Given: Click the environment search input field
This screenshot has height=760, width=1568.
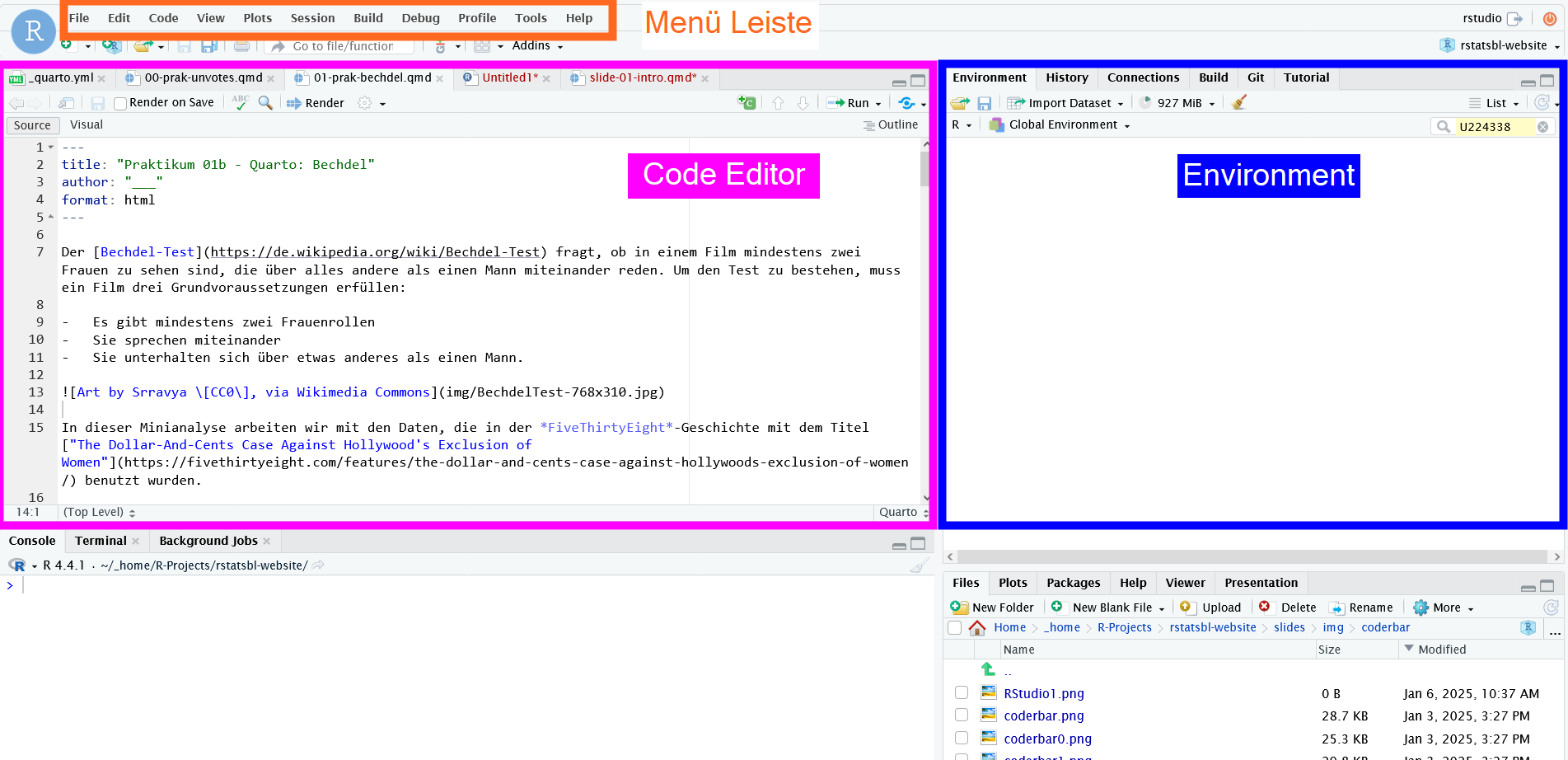Looking at the screenshot, I should [x=1494, y=127].
